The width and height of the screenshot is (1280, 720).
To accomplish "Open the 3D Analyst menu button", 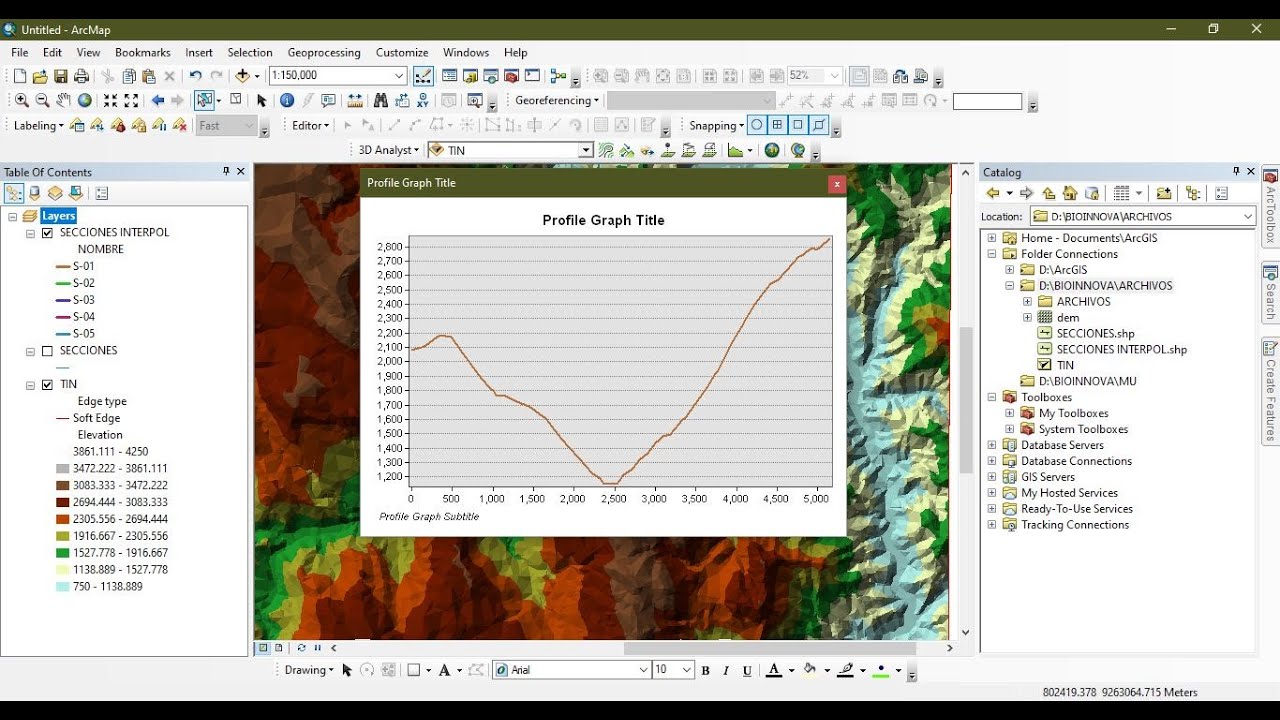I will click(x=389, y=151).
